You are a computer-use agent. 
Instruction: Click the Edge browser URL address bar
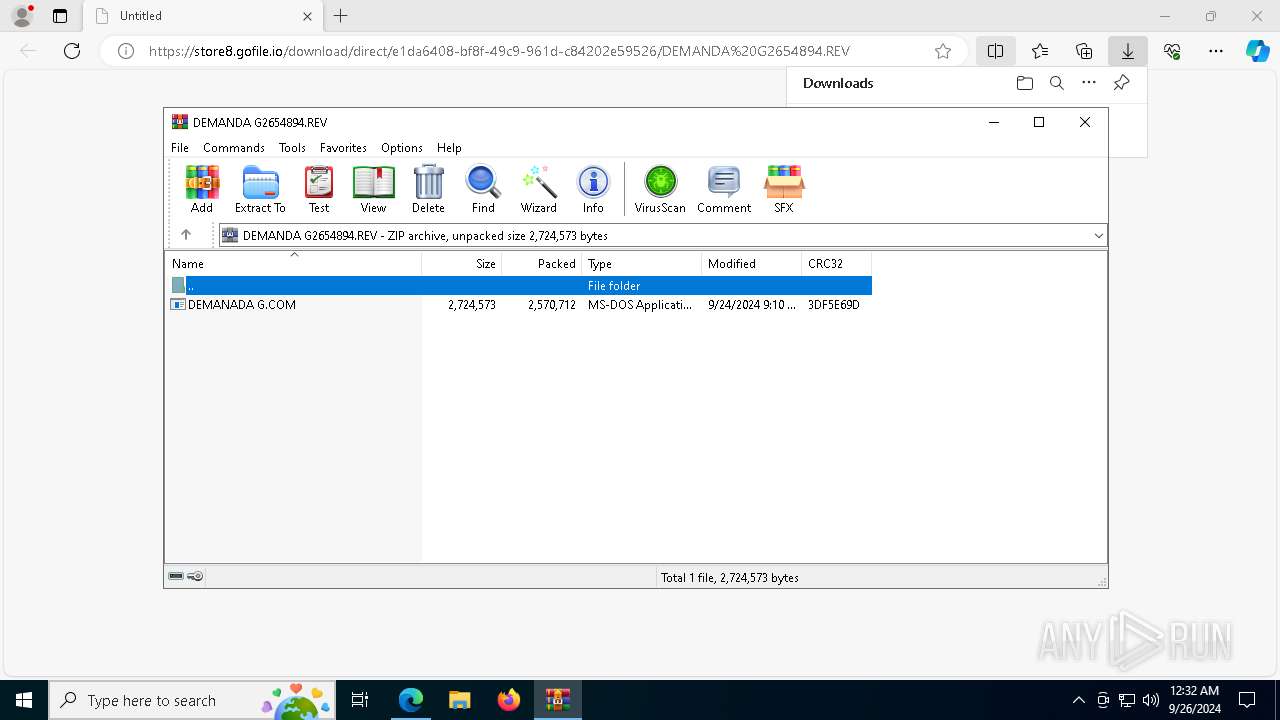pos(535,51)
